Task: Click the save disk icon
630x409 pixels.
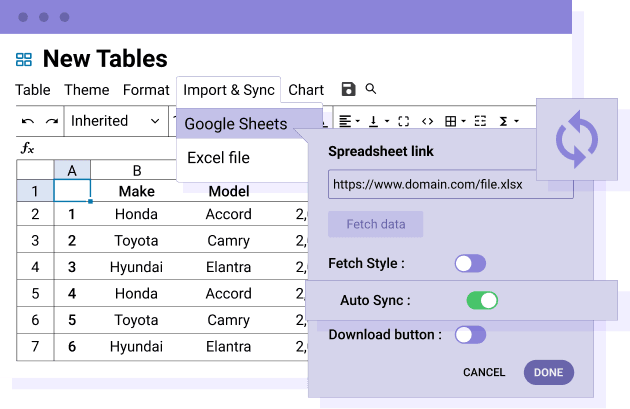Action: pyautogui.click(x=349, y=90)
